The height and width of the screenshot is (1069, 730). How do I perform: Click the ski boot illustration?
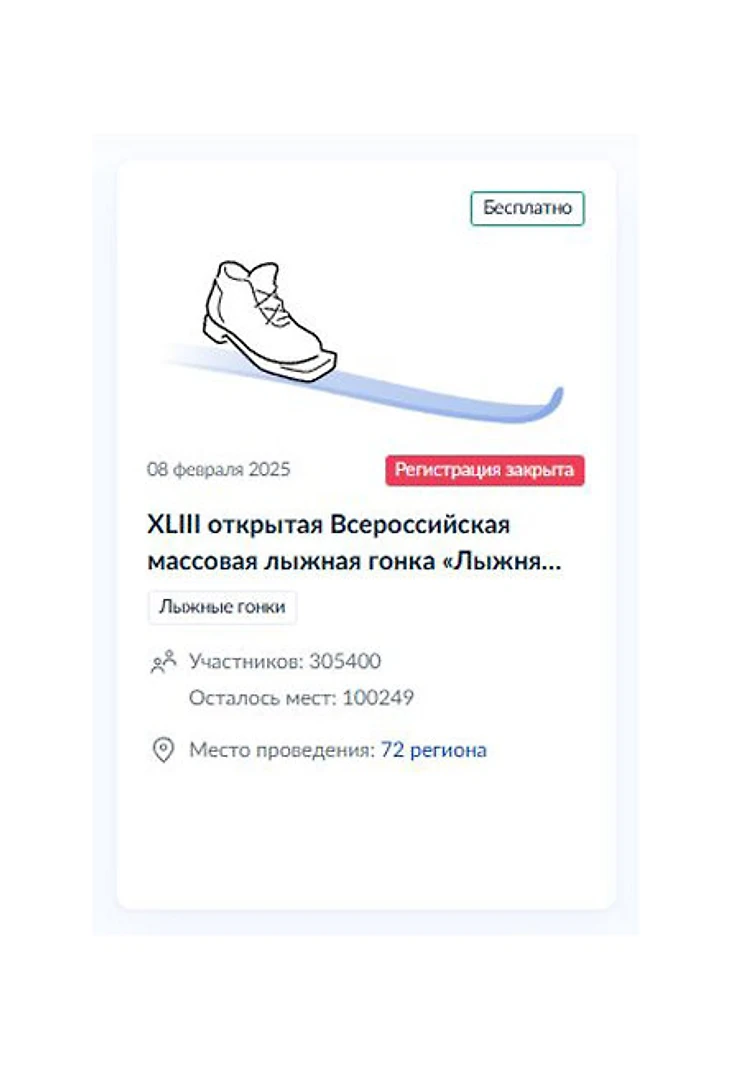[x=269, y=320]
